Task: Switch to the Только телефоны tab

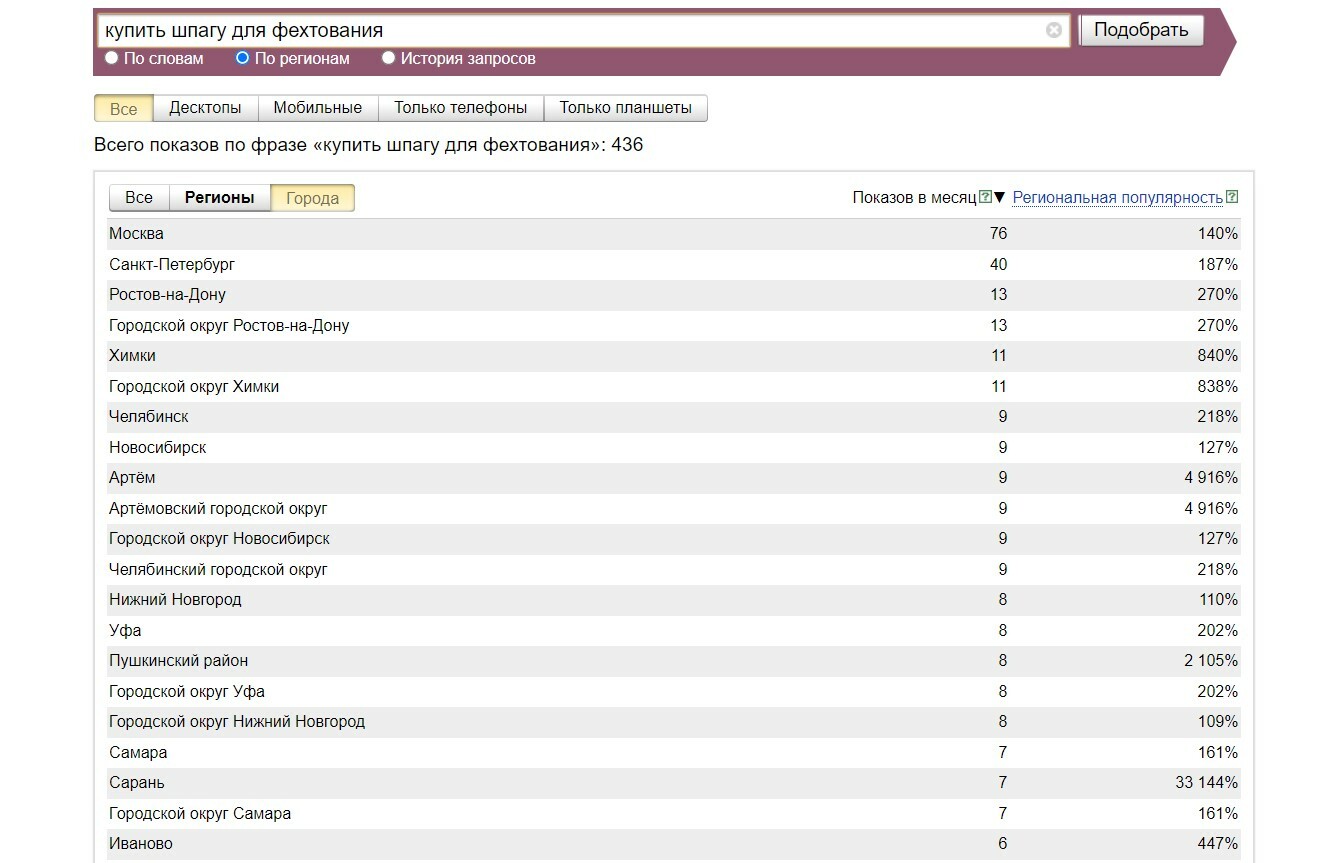Action: pyautogui.click(x=460, y=108)
